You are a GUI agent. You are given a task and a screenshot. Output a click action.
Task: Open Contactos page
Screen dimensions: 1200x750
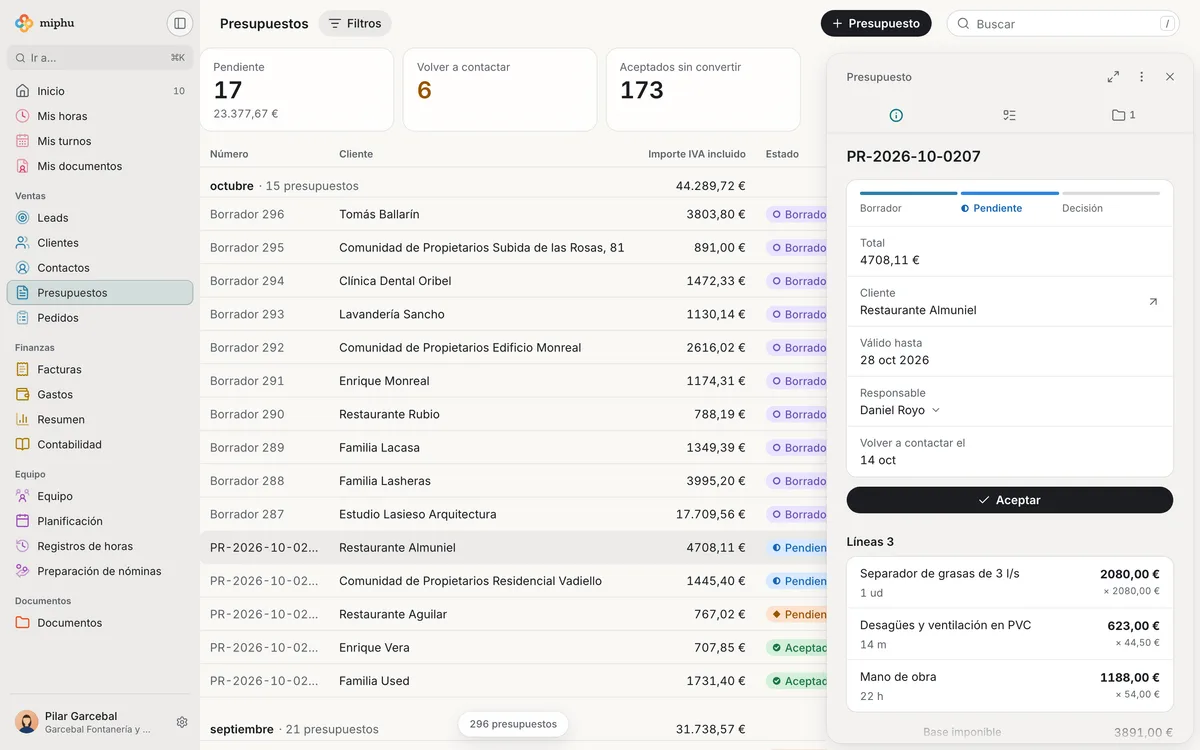(100, 268)
